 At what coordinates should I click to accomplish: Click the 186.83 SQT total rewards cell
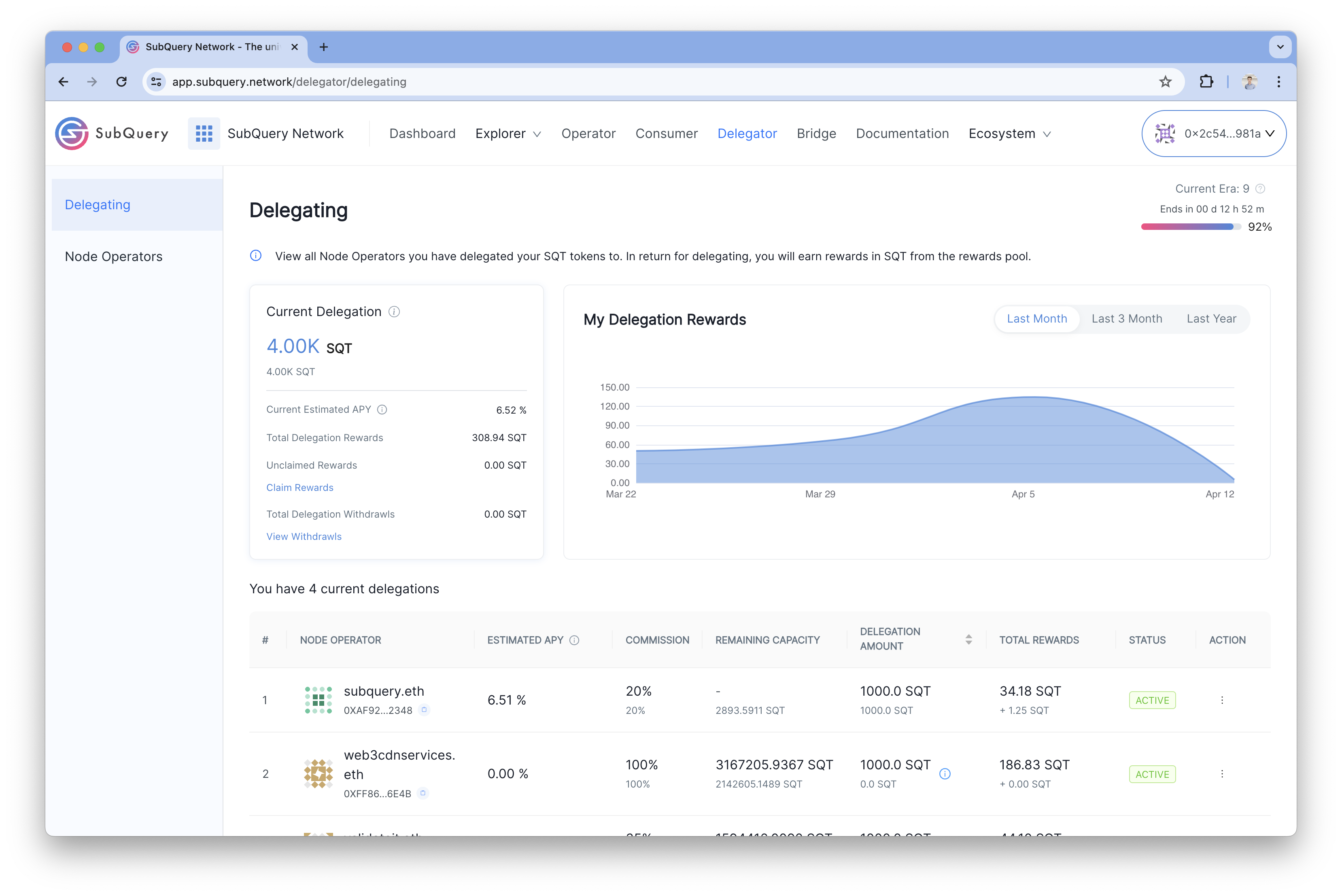click(x=1034, y=764)
